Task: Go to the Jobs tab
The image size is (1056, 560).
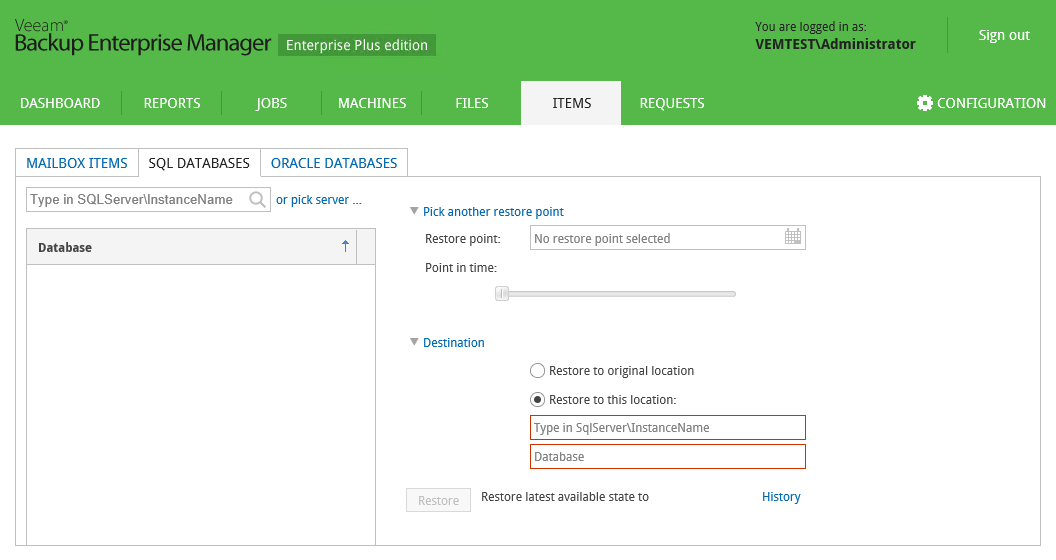Action: (x=271, y=103)
